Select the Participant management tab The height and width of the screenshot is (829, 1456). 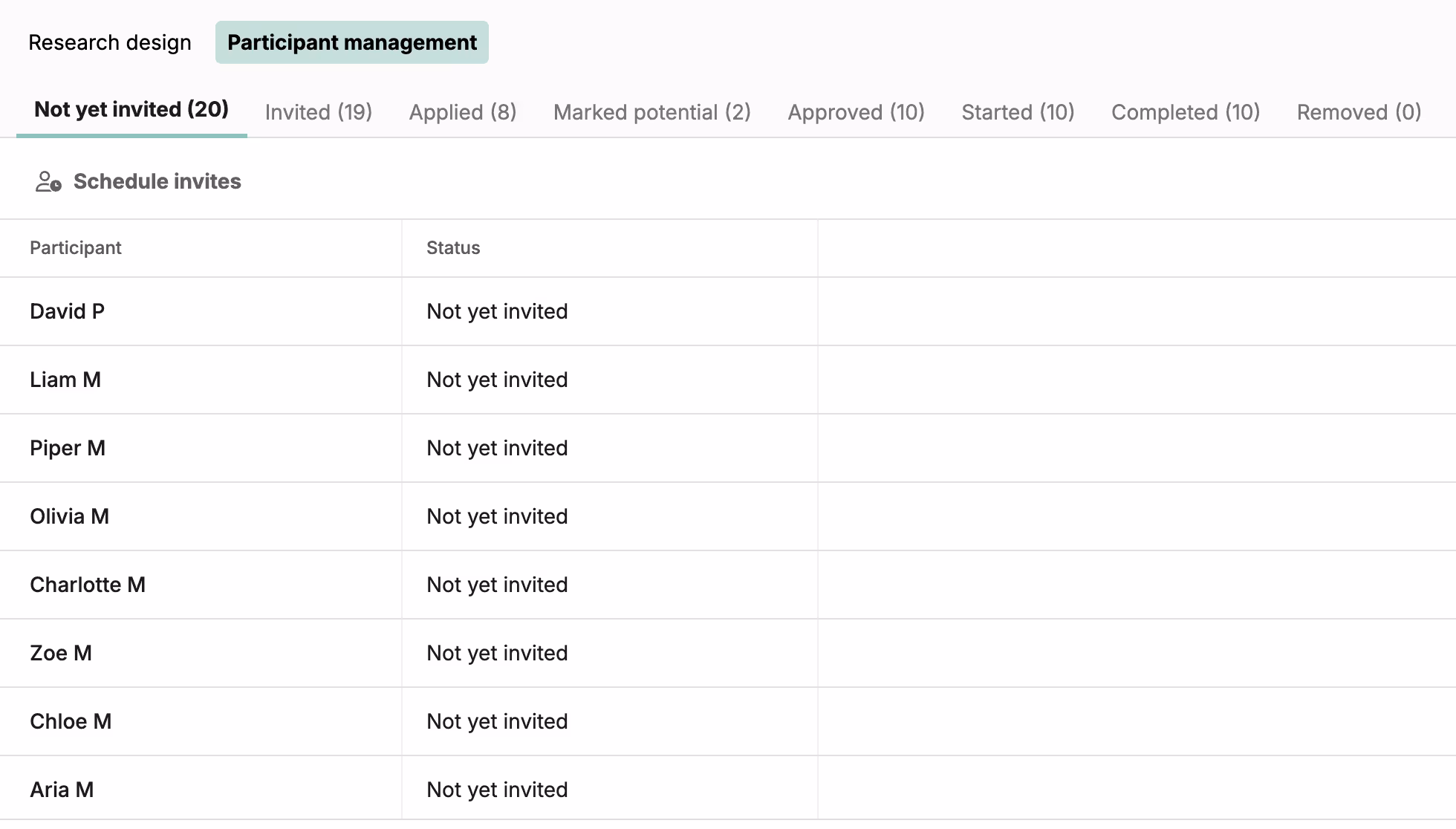[x=351, y=42]
